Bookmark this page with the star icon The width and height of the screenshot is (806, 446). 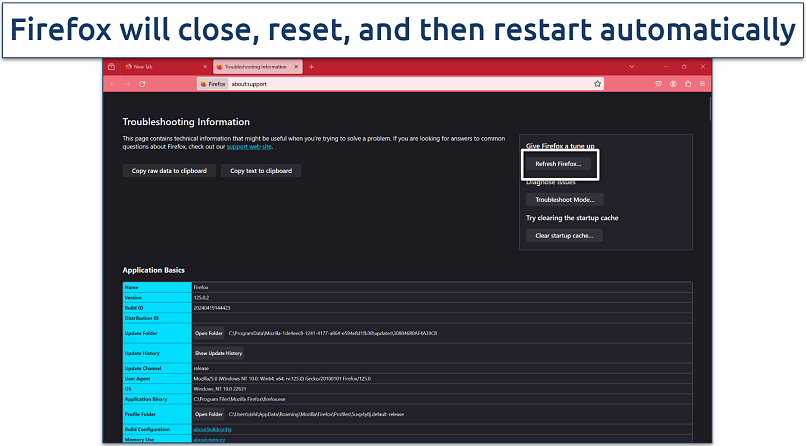[x=597, y=84]
